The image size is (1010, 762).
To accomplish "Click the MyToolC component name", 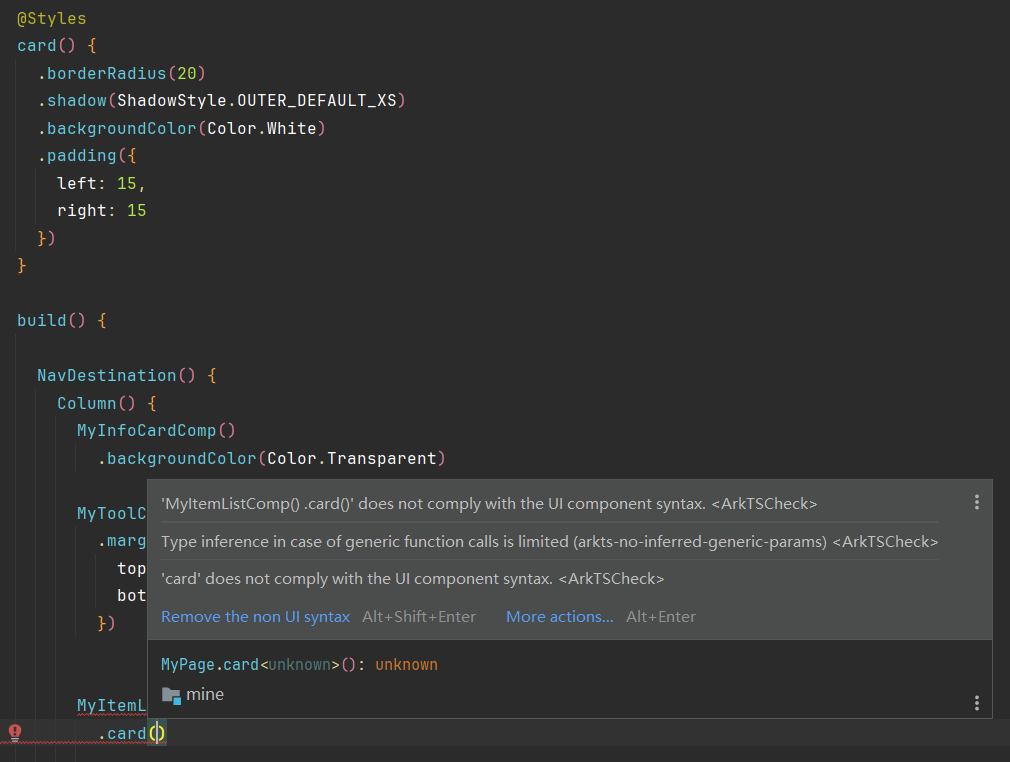I will point(112,513).
